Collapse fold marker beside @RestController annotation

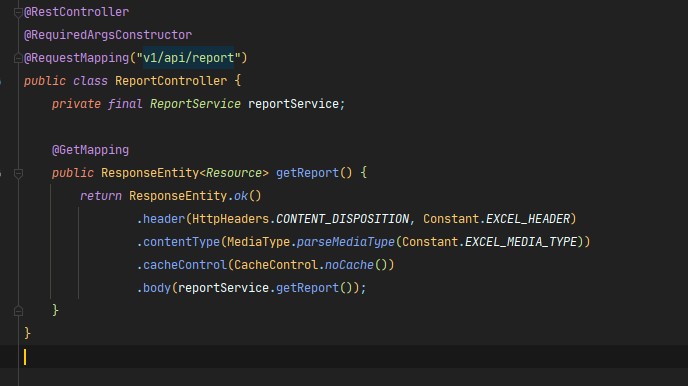[x=18, y=13]
